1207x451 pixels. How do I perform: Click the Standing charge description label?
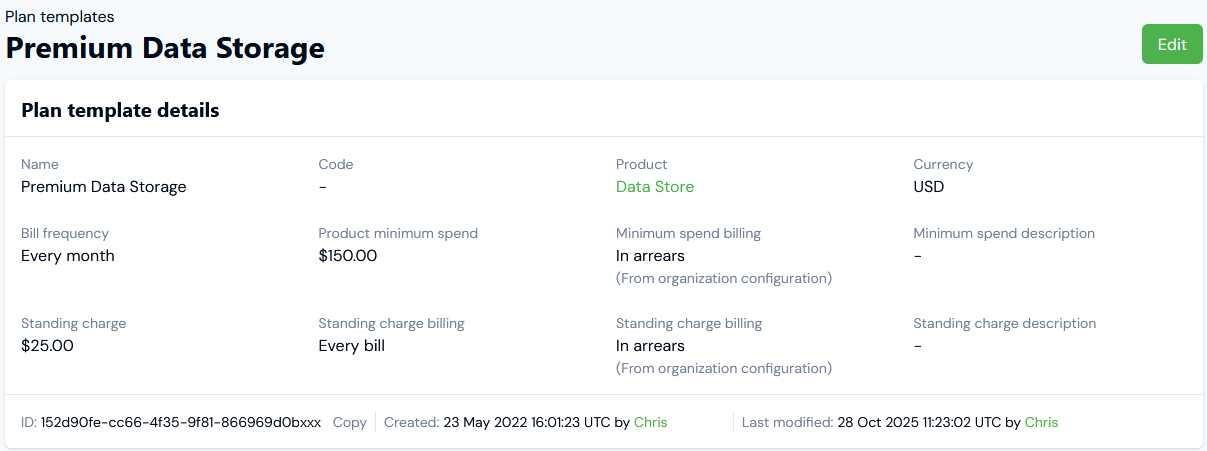click(1004, 323)
